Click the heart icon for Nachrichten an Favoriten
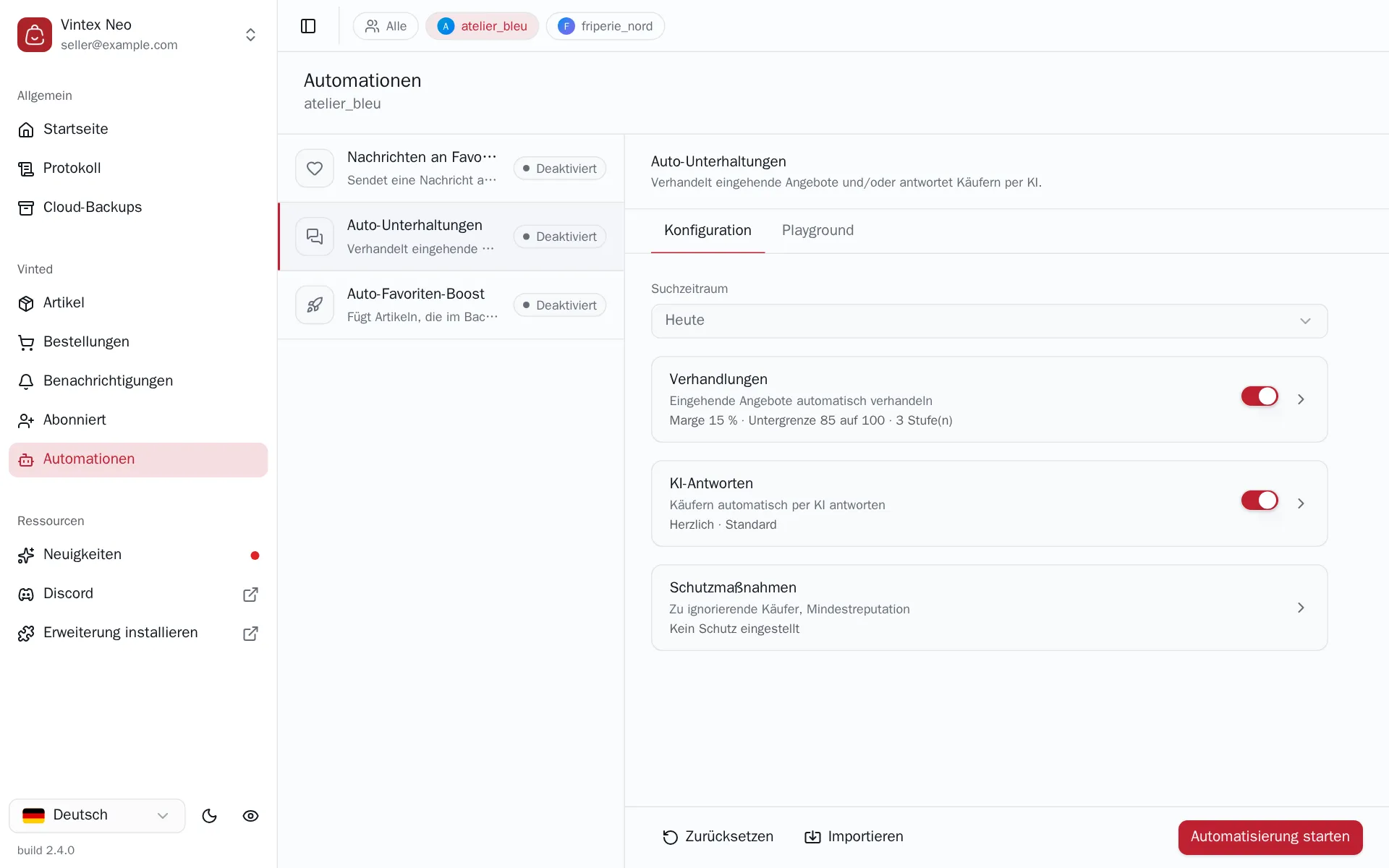The height and width of the screenshot is (868, 1389). click(315, 169)
